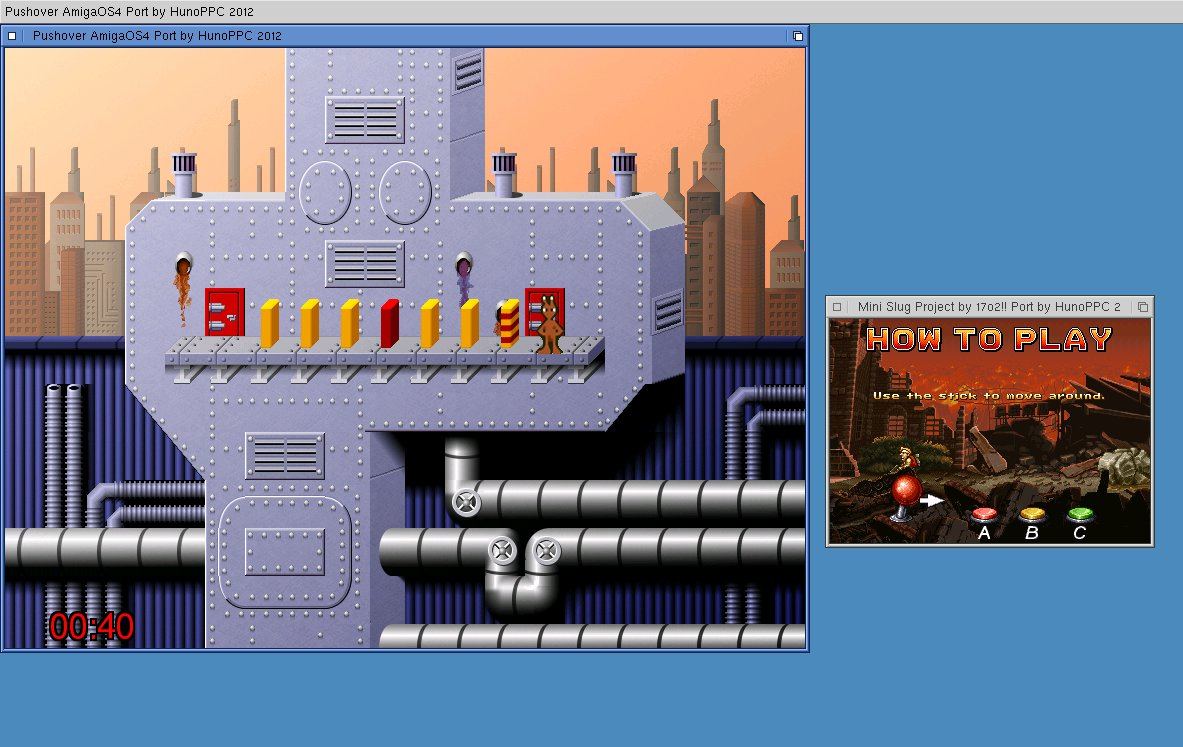Viewport: 1183px width, 747px height.
Task: Click the depth gadget of Pushover window
Action: pyautogui.click(x=797, y=35)
